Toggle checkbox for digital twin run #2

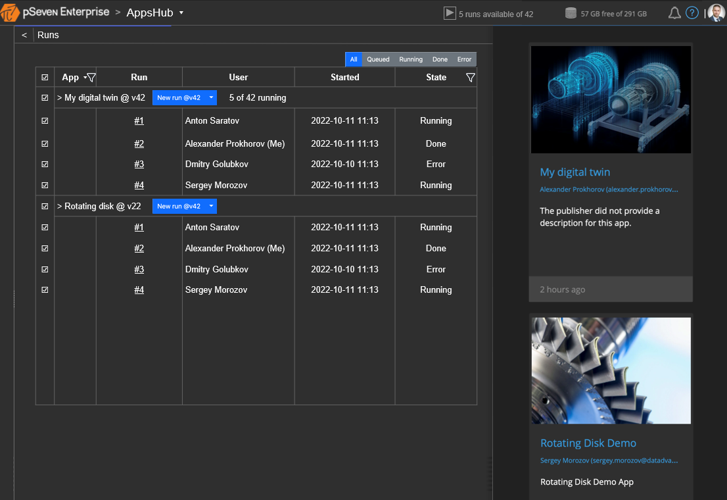(x=45, y=144)
